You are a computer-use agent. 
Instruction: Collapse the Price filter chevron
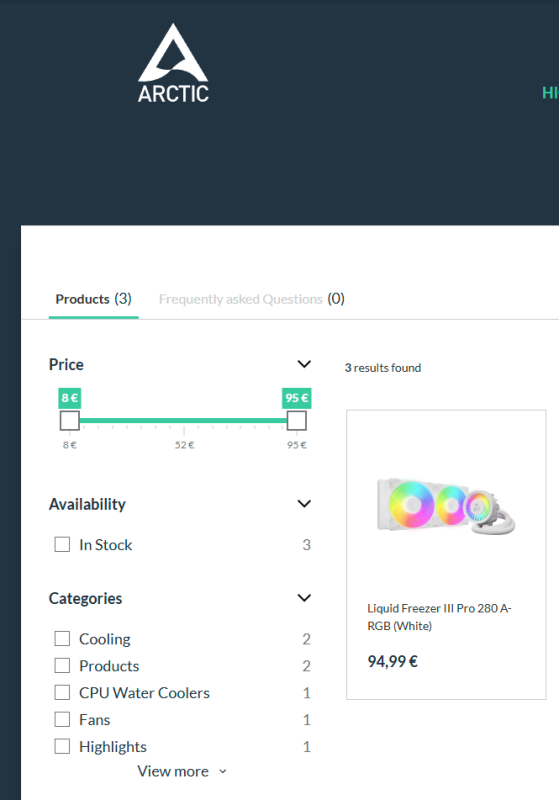click(304, 364)
